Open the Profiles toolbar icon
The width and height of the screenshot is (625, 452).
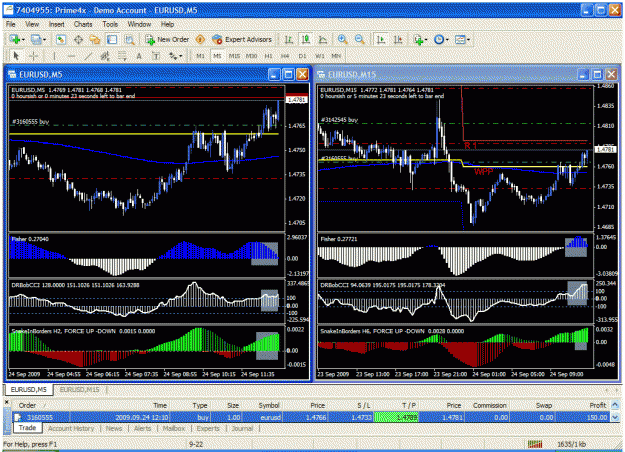point(36,39)
